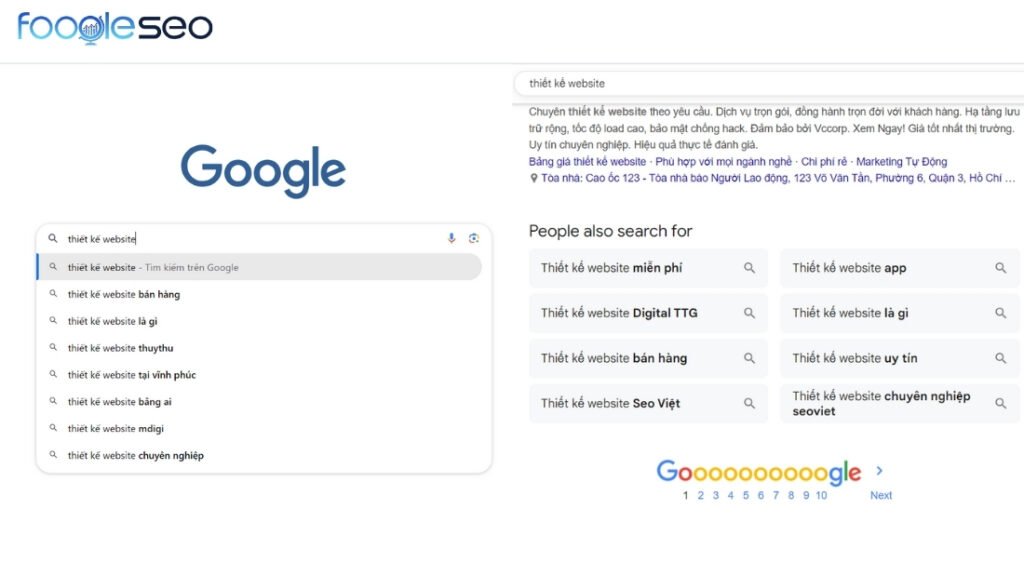The image size is (1024, 576).
Task: Click search icon beside 'Thiết kế website uy tín'
Action: [1001, 358]
